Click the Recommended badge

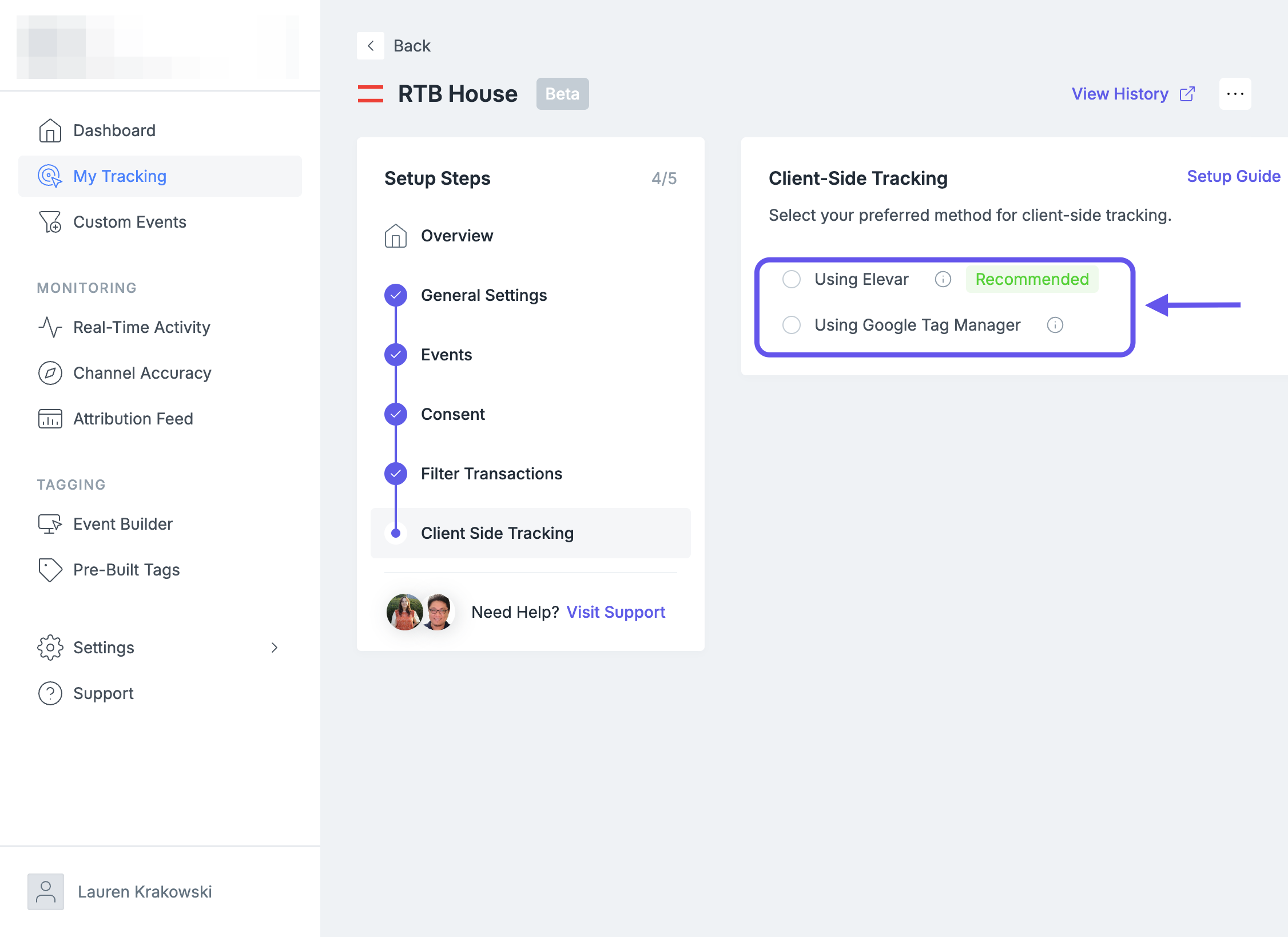1032,279
